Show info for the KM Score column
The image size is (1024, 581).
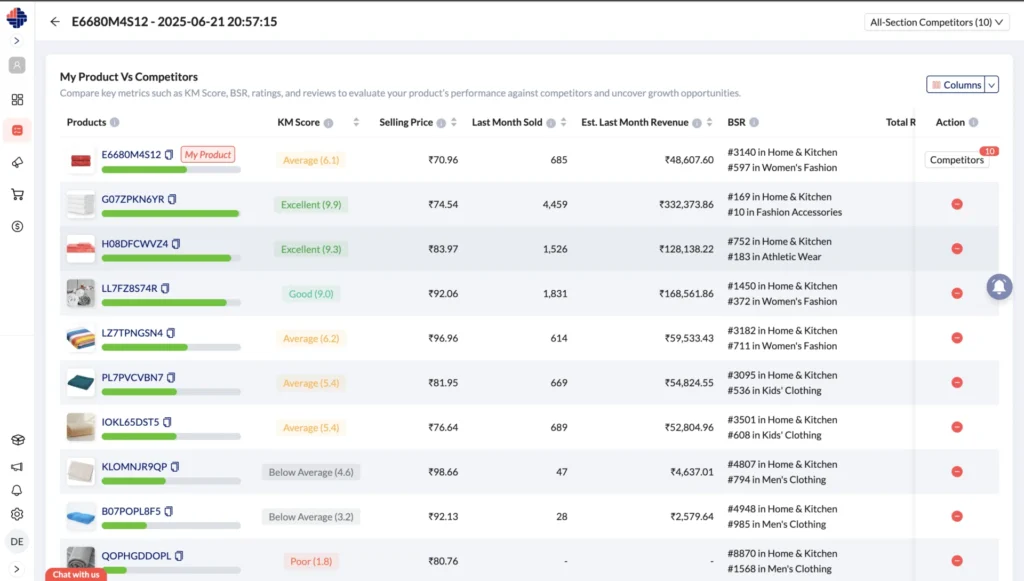(x=328, y=123)
